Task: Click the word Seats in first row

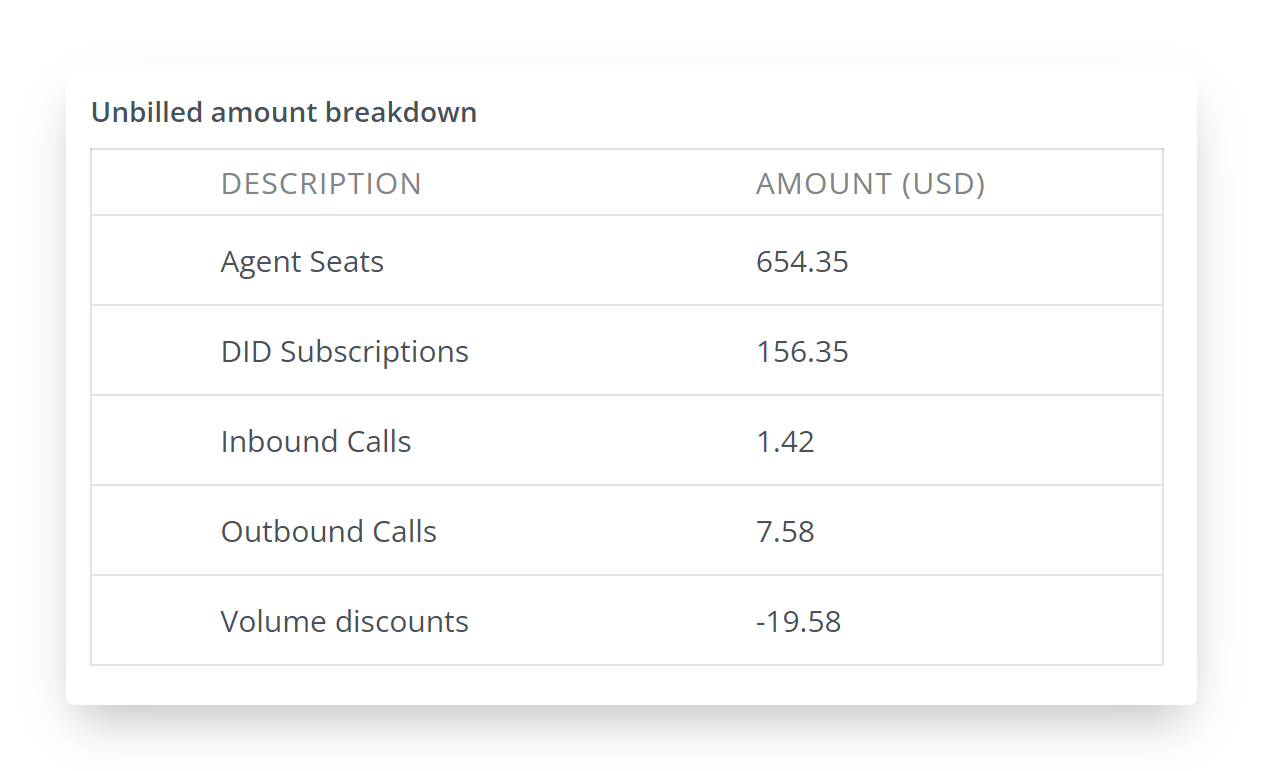Action: (x=344, y=262)
